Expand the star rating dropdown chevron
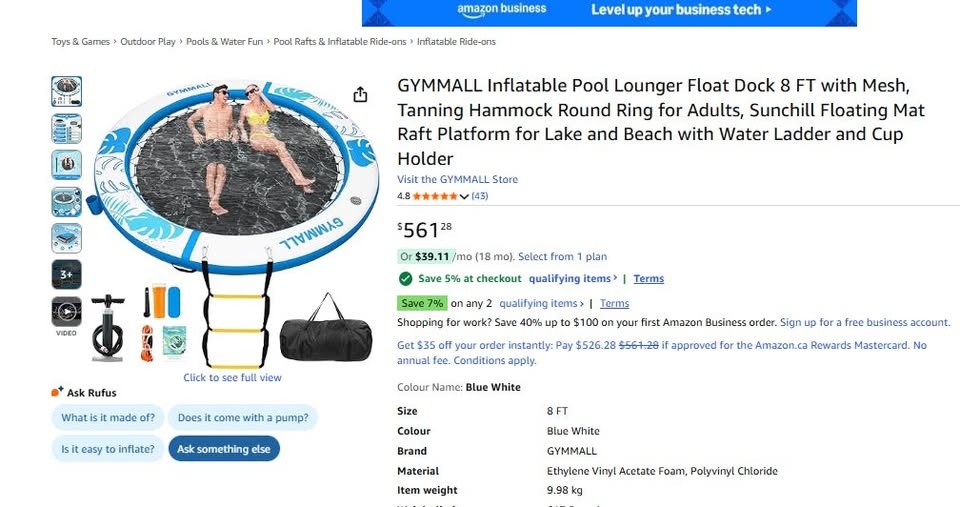 (464, 197)
